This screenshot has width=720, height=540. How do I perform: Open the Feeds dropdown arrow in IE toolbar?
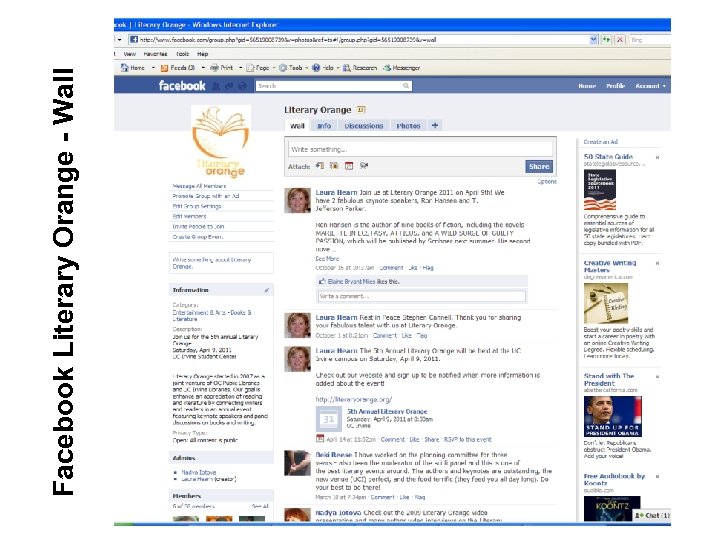(x=203, y=68)
